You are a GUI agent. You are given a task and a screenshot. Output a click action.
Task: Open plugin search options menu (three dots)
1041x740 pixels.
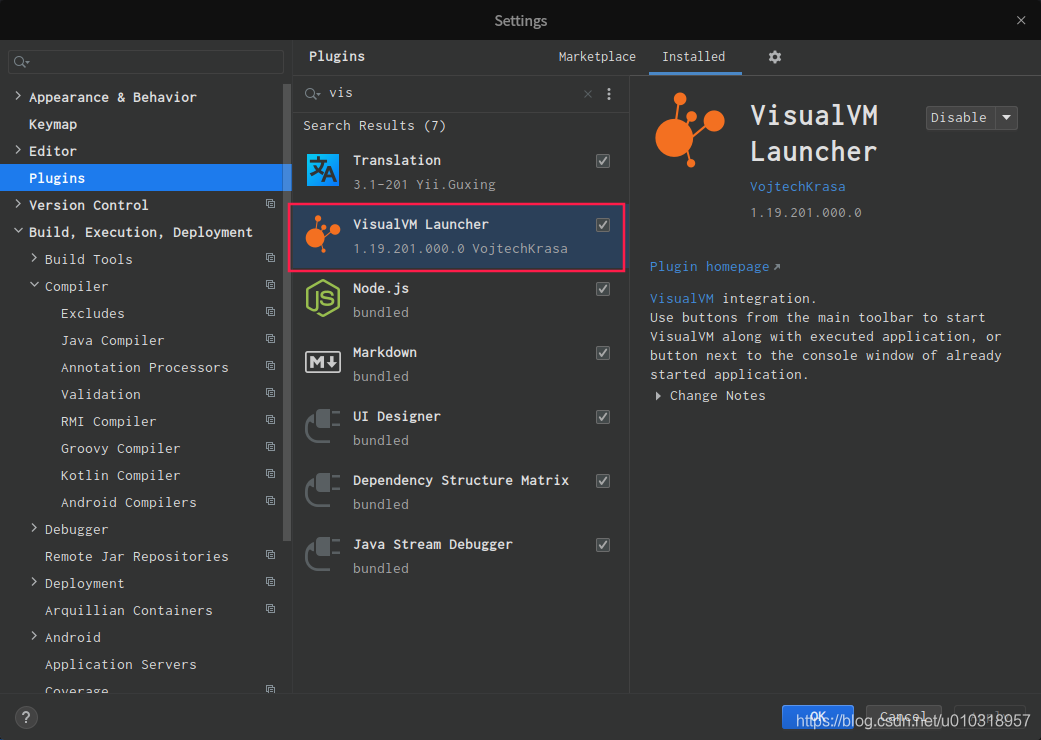[x=609, y=94]
